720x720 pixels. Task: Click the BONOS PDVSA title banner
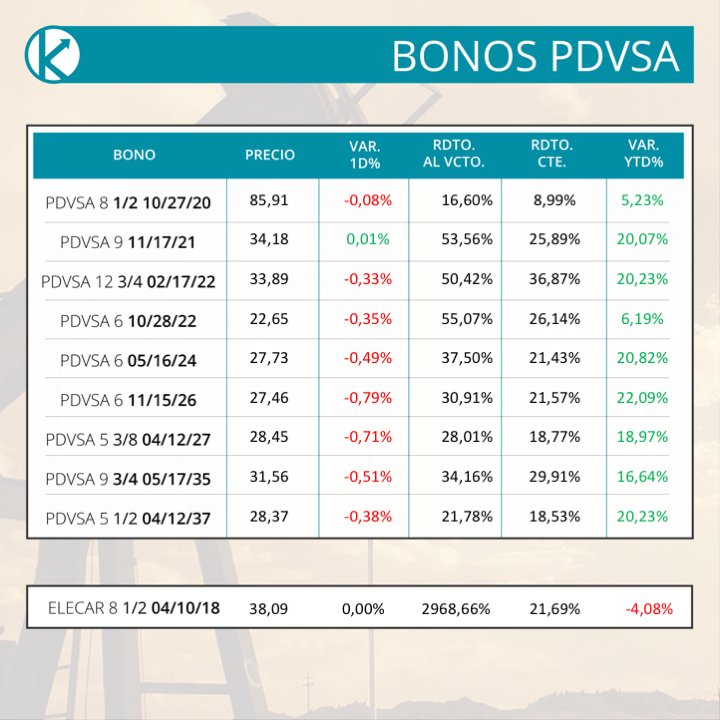point(535,56)
